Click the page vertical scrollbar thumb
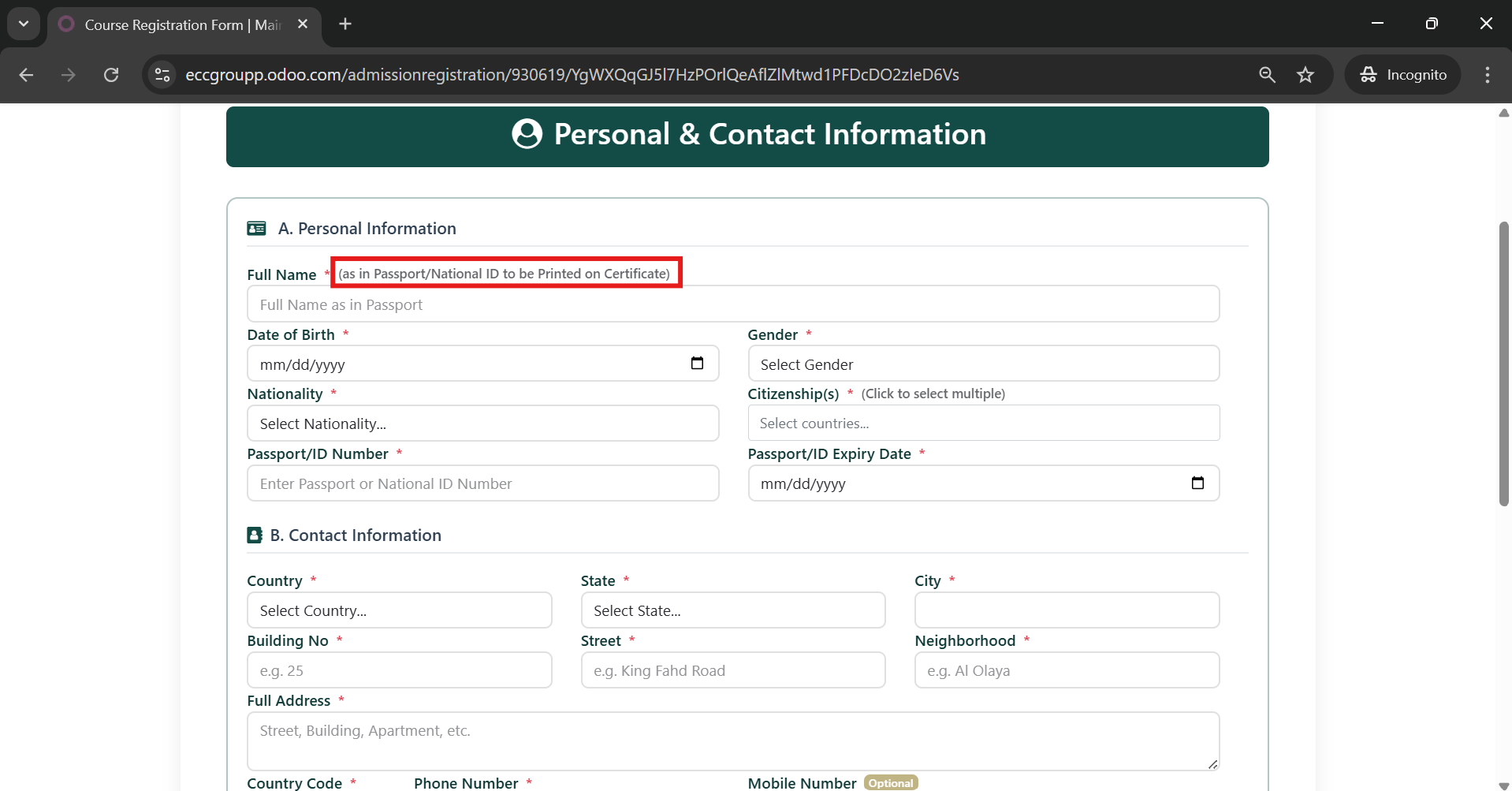This screenshot has height=791, width=1512. (1503, 363)
